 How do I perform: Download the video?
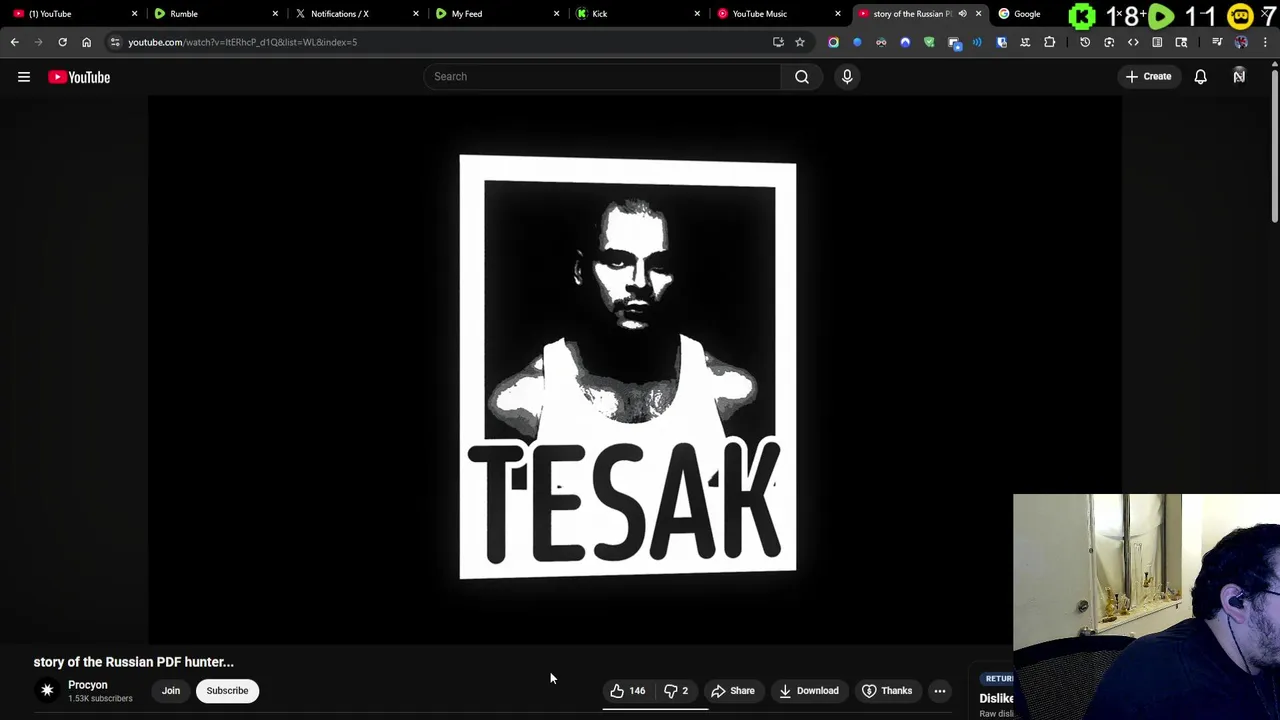(809, 690)
